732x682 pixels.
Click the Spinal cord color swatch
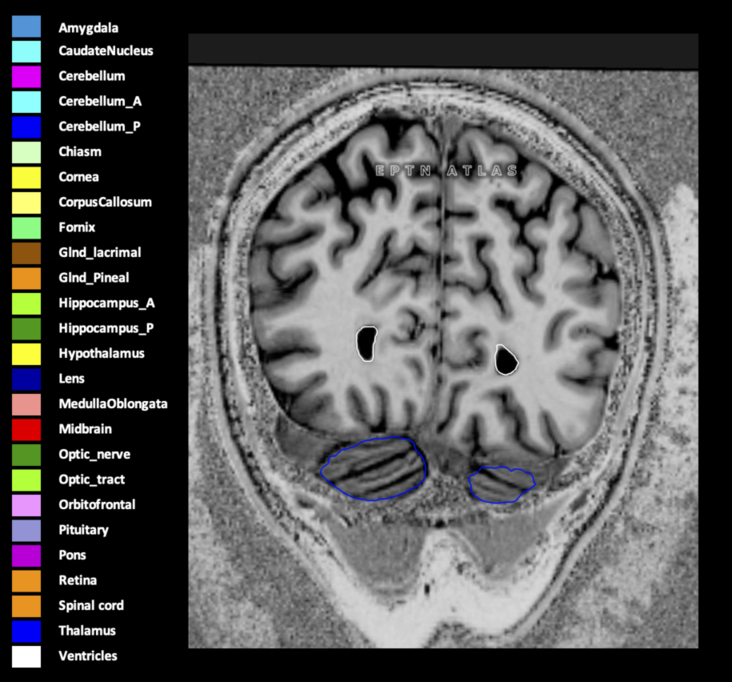(x=26, y=606)
